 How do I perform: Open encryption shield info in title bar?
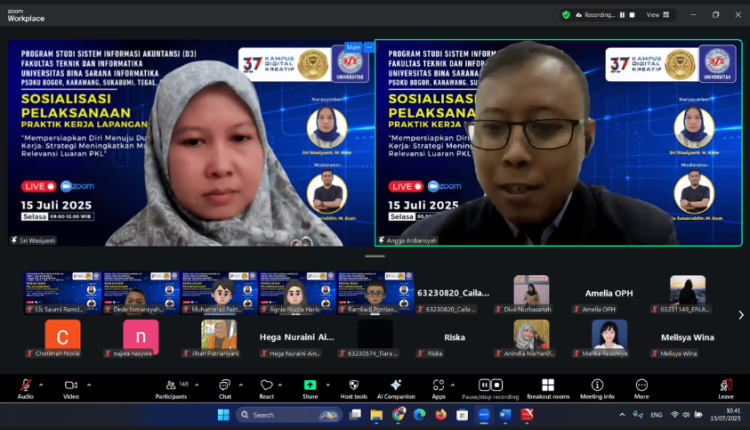(566, 15)
